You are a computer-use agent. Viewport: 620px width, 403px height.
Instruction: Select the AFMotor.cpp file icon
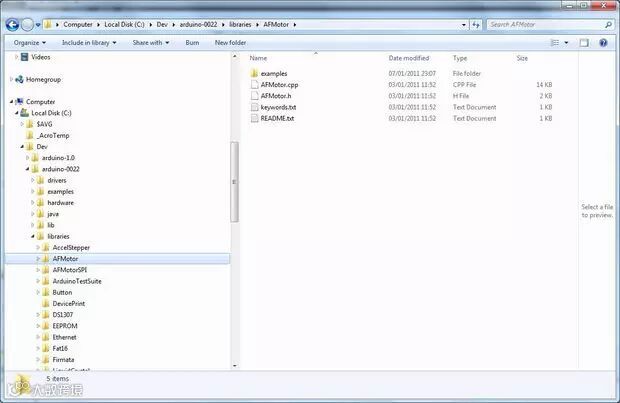point(254,85)
